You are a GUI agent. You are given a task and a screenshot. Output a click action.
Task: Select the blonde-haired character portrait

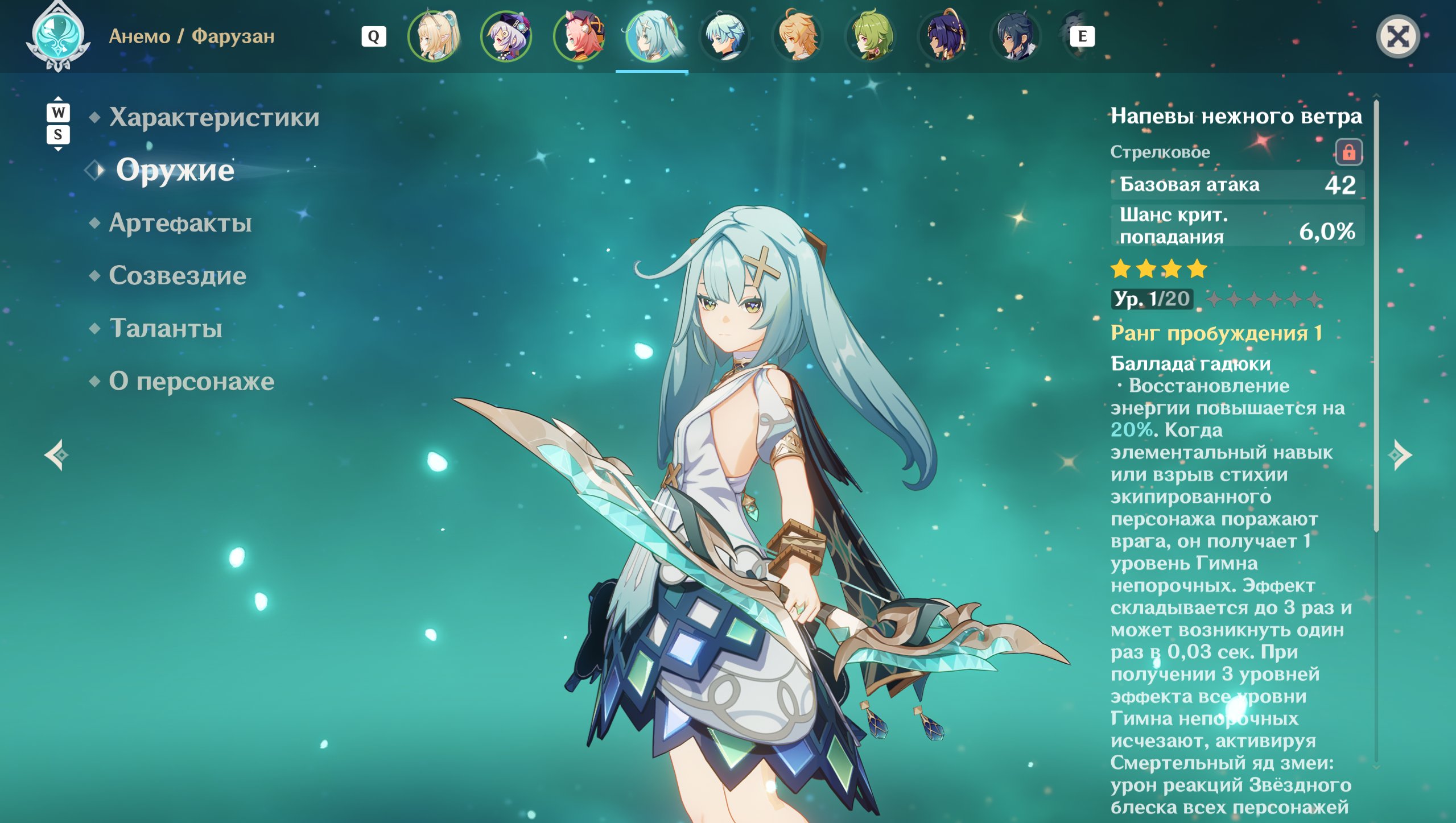pos(434,36)
